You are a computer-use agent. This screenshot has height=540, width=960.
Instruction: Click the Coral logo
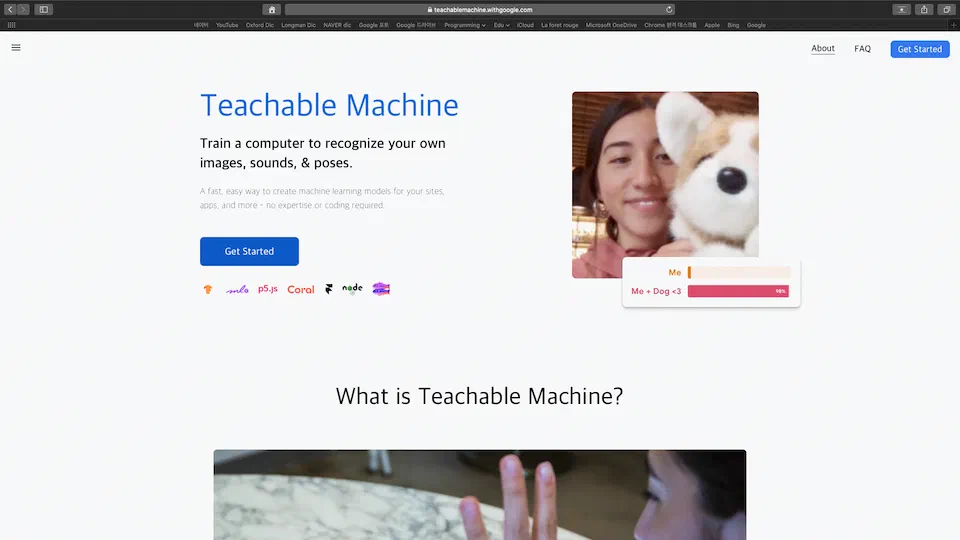tap(301, 289)
